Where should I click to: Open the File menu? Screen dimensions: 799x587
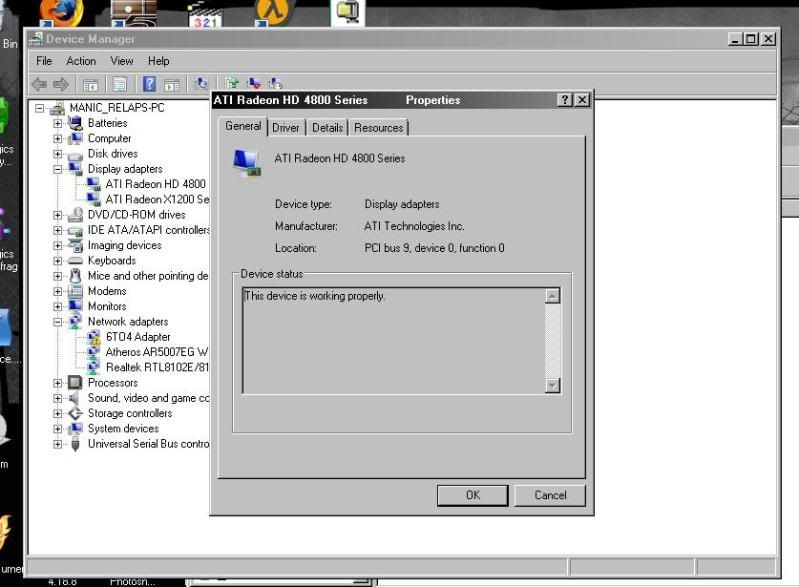coord(44,61)
